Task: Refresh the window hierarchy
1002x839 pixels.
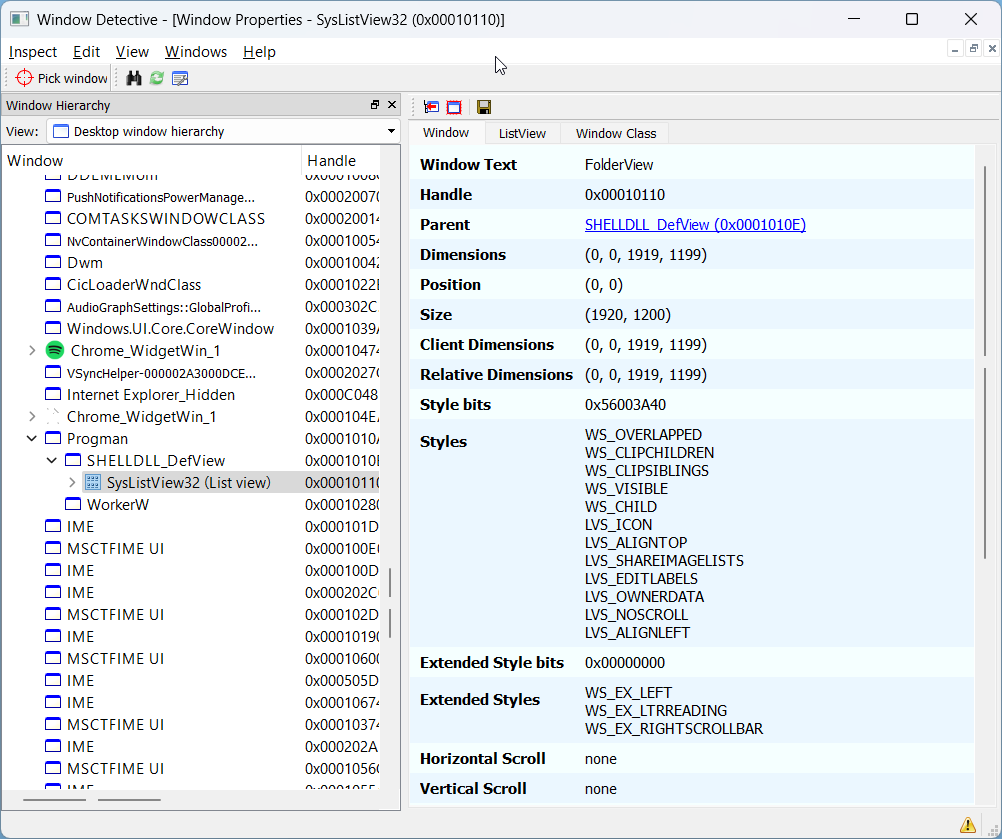Action: pyautogui.click(x=157, y=78)
